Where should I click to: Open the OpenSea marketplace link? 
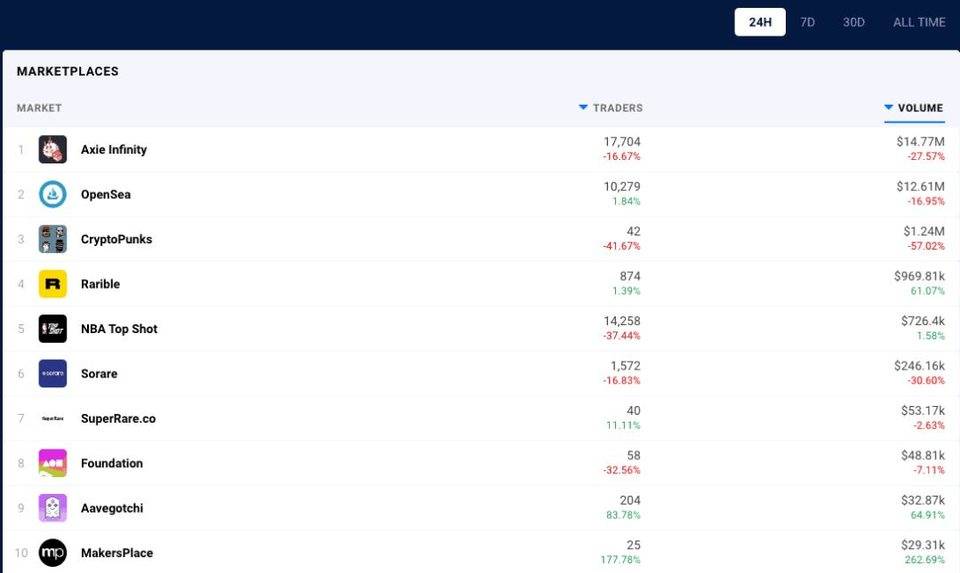tap(106, 194)
